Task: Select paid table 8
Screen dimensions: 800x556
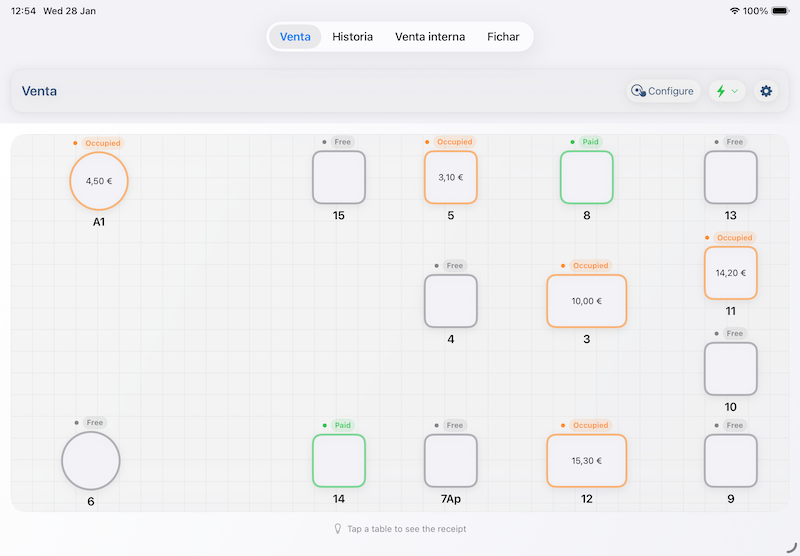Action: [x=586, y=177]
